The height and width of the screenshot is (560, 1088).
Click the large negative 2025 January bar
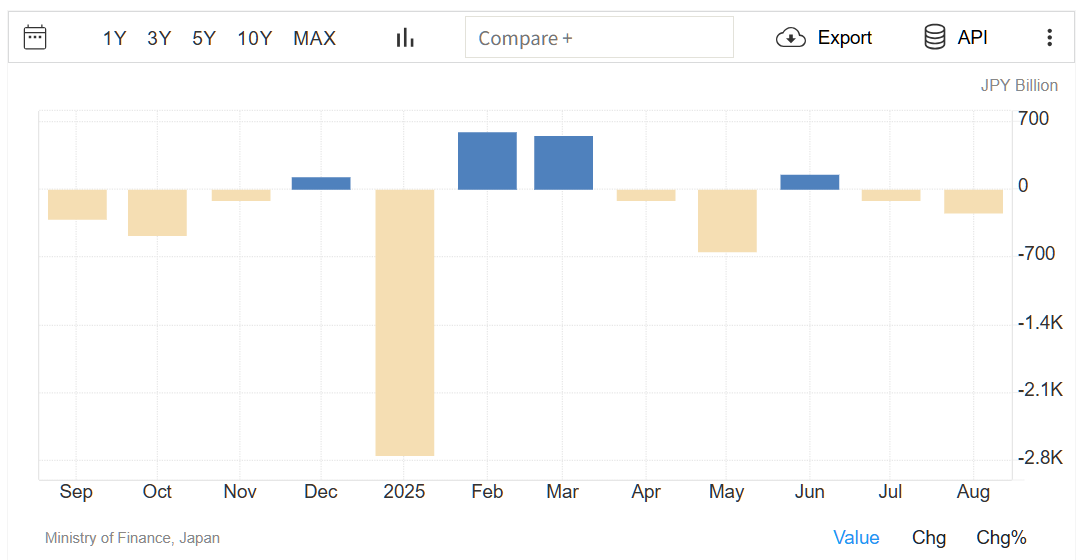click(405, 322)
